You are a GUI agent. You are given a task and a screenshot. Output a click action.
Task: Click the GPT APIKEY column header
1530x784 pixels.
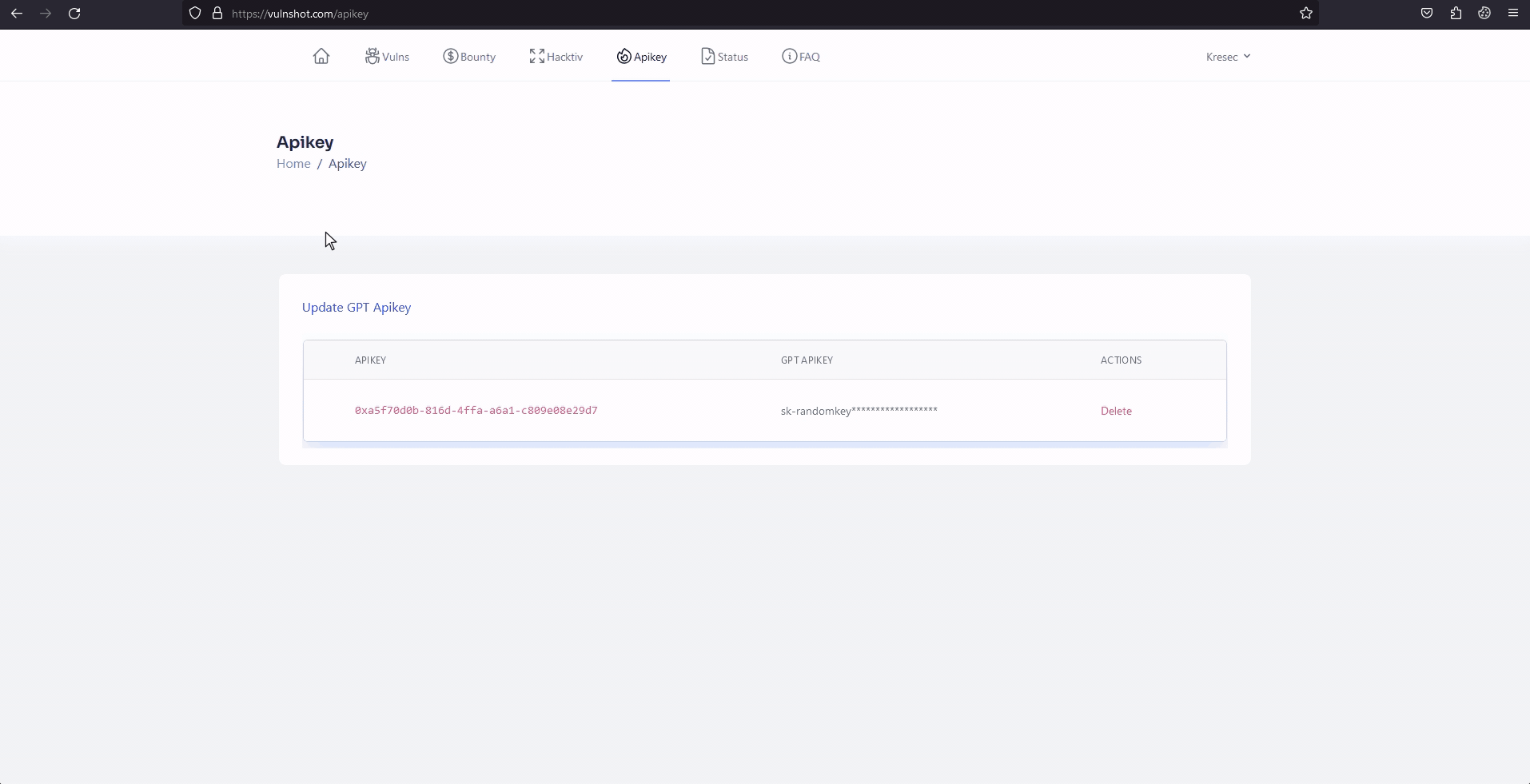click(x=807, y=360)
